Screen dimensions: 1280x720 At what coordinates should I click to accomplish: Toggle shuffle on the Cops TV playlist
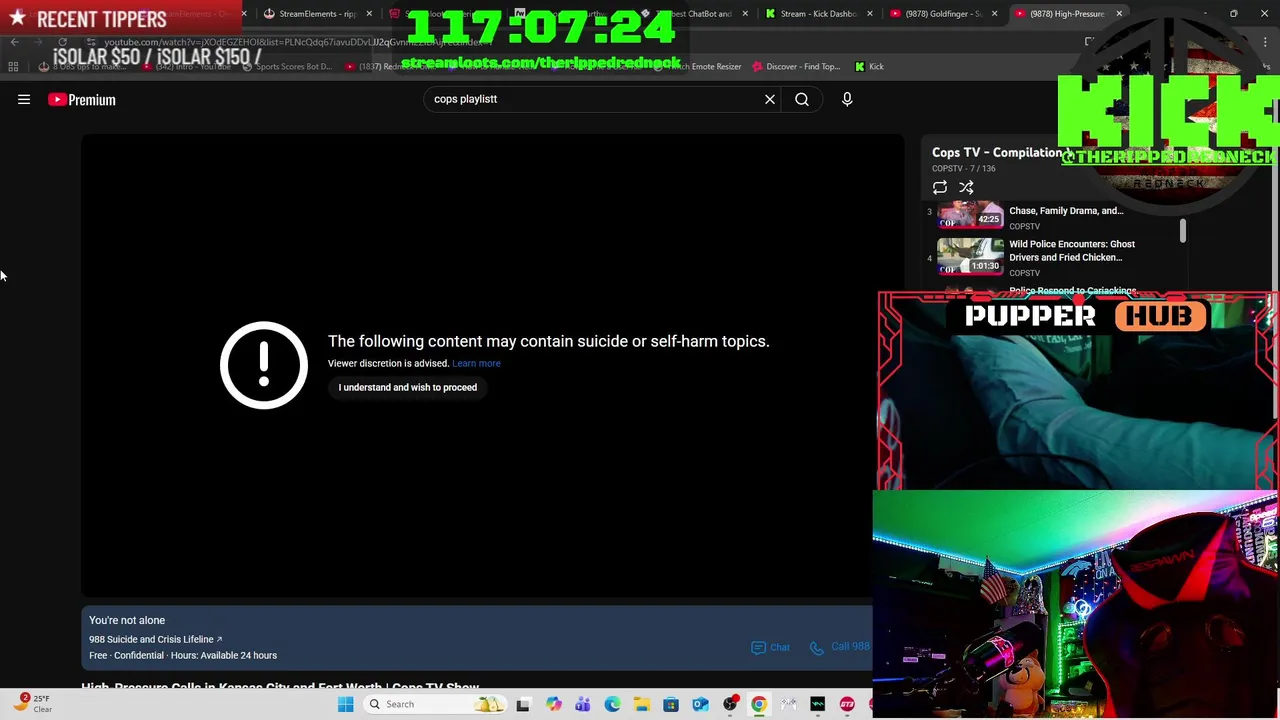[x=966, y=187]
